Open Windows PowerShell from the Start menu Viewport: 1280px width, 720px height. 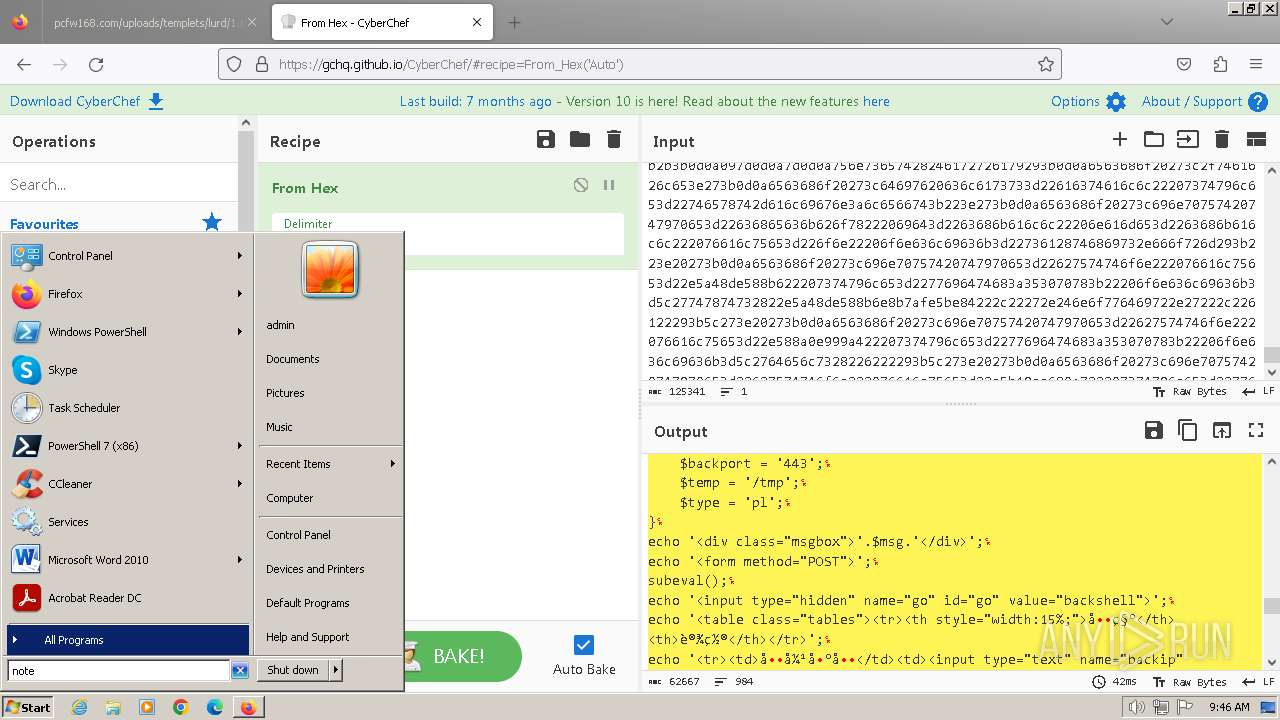pos(128,332)
